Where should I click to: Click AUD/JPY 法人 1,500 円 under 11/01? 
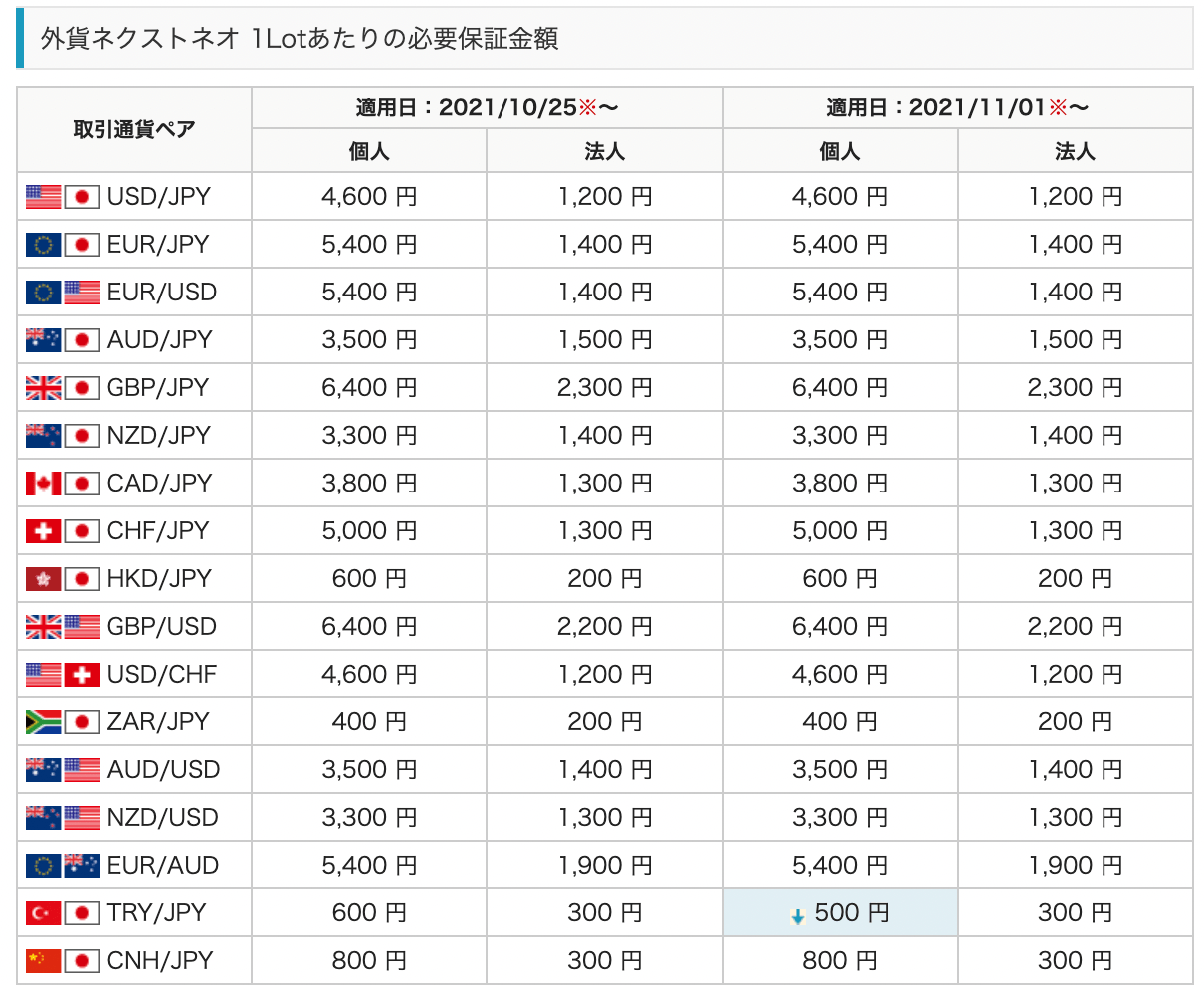(1075, 340)
